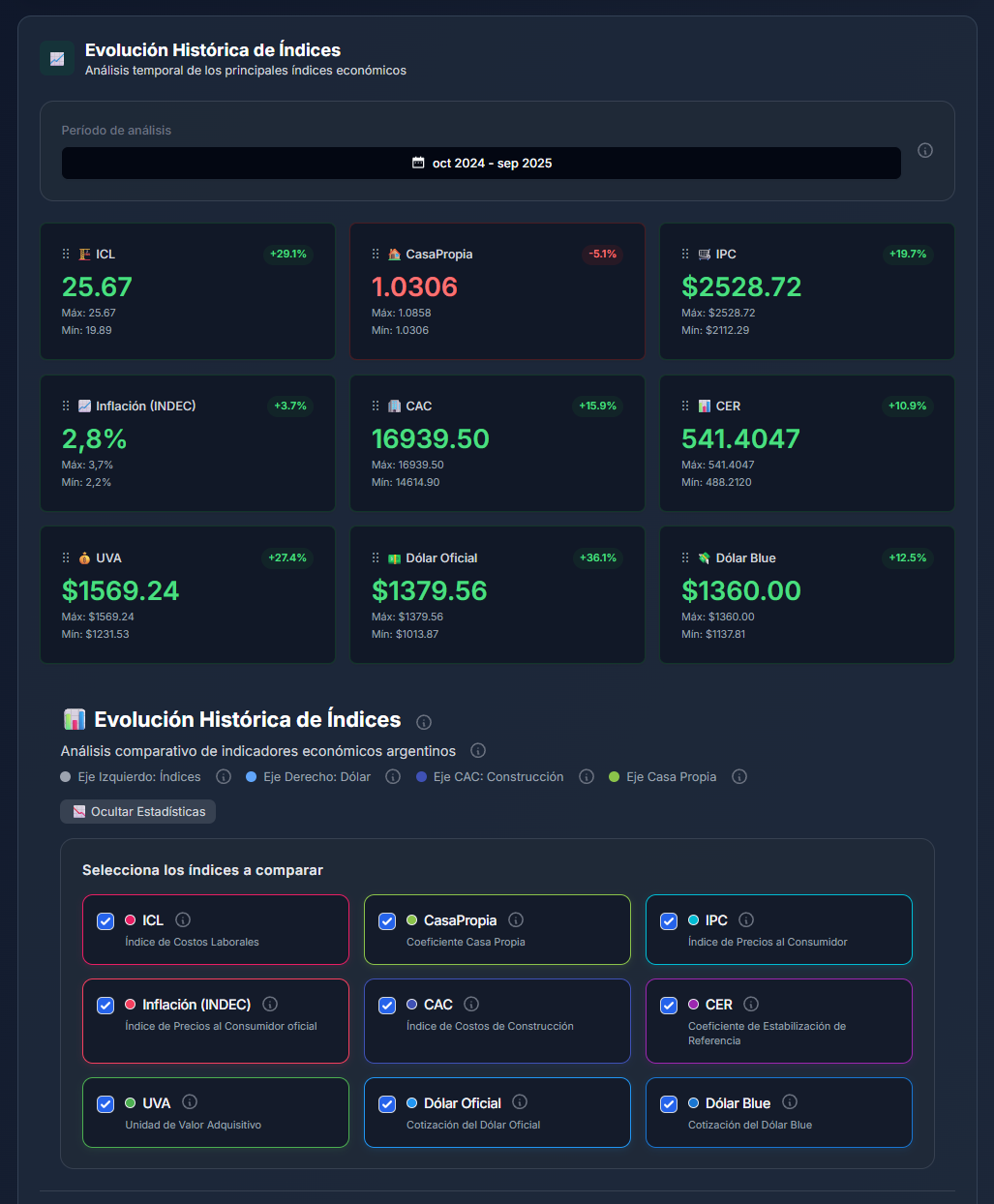The height and width of the screenshot is (1204, 994).
Task: Click the info icon next to Eje Derecho: Dólar
Action: pos(392,776)
